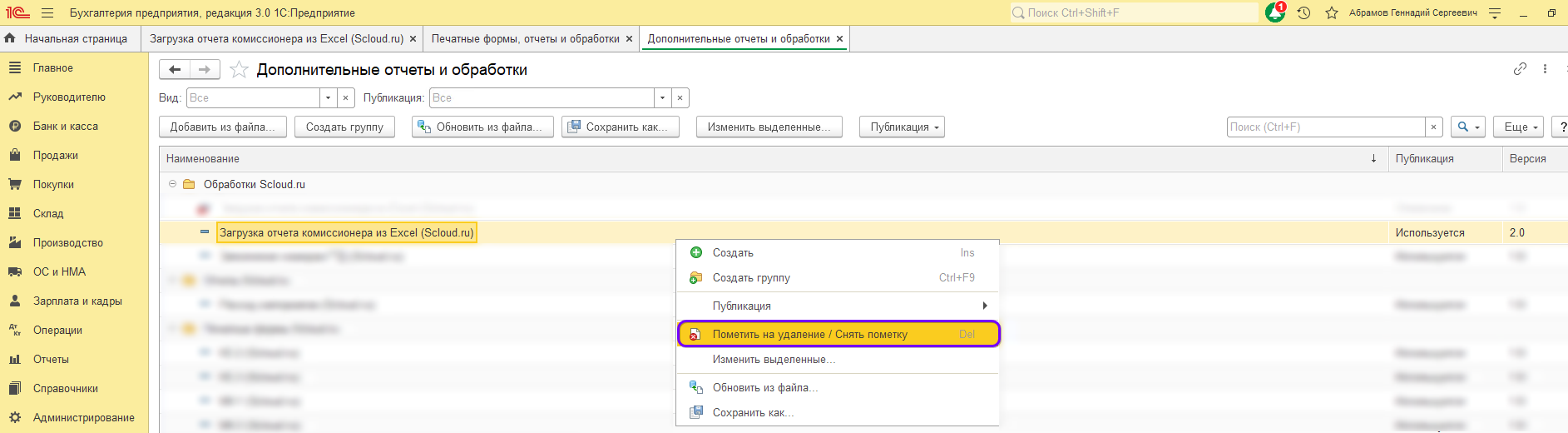The height and width of the screenshot is (433, 1568).
Task: Open Главное section in the sidebar
Action: coord(74,67)
